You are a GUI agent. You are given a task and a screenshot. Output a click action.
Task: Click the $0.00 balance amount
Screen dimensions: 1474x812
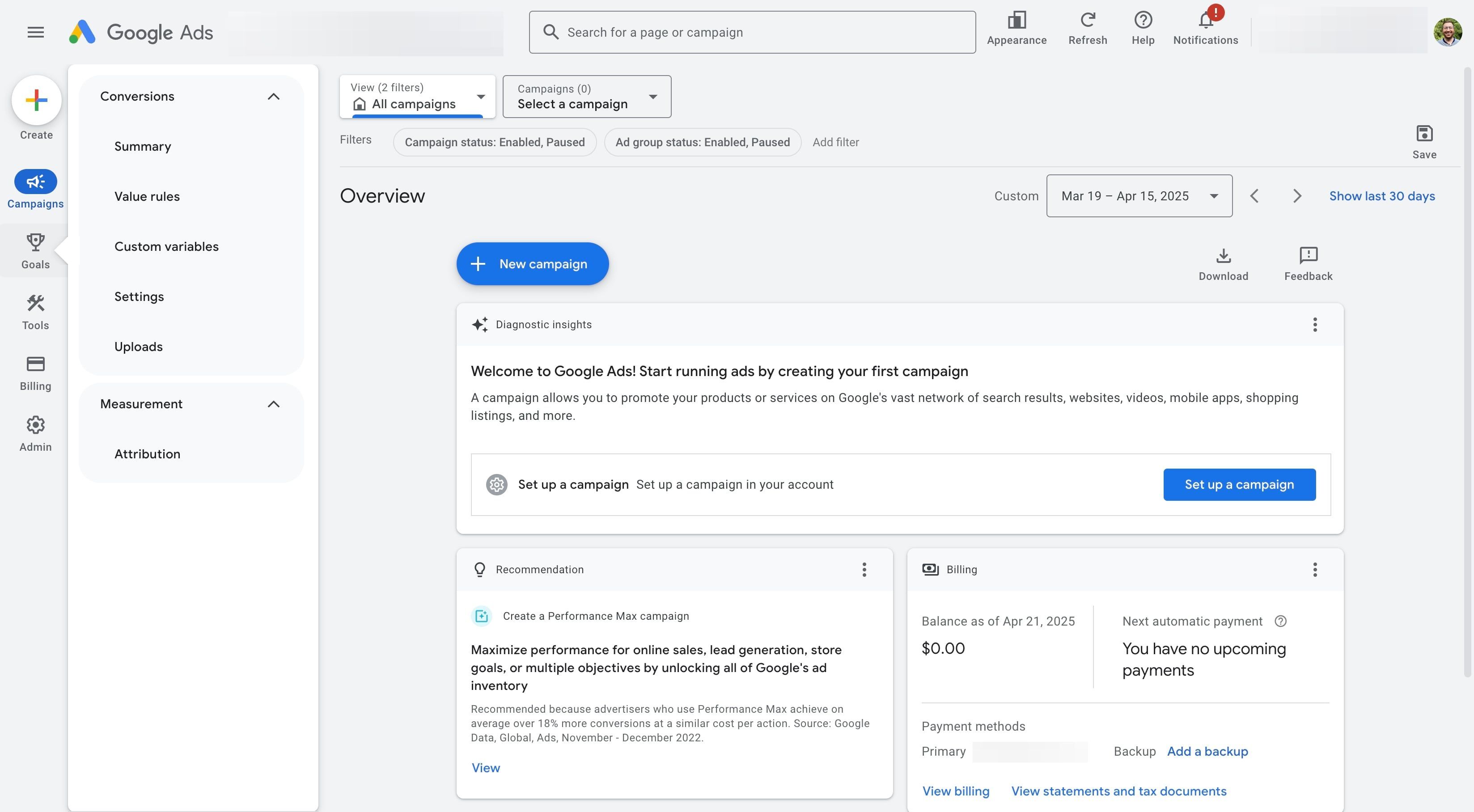coord(943,648)
